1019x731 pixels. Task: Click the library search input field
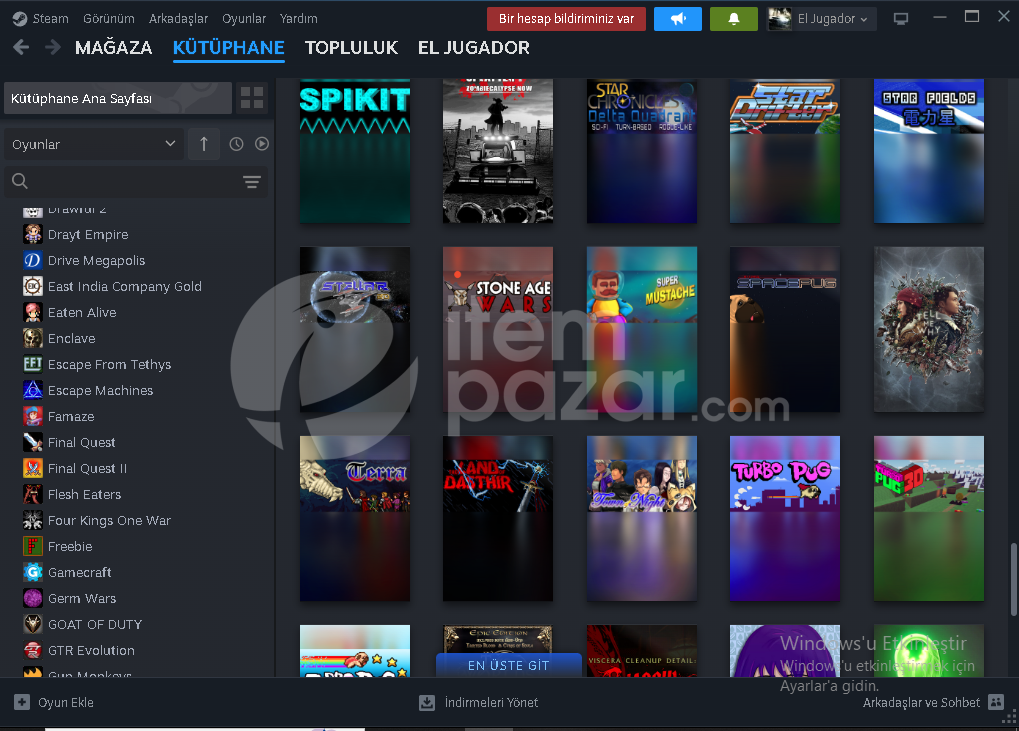(136, 181)
